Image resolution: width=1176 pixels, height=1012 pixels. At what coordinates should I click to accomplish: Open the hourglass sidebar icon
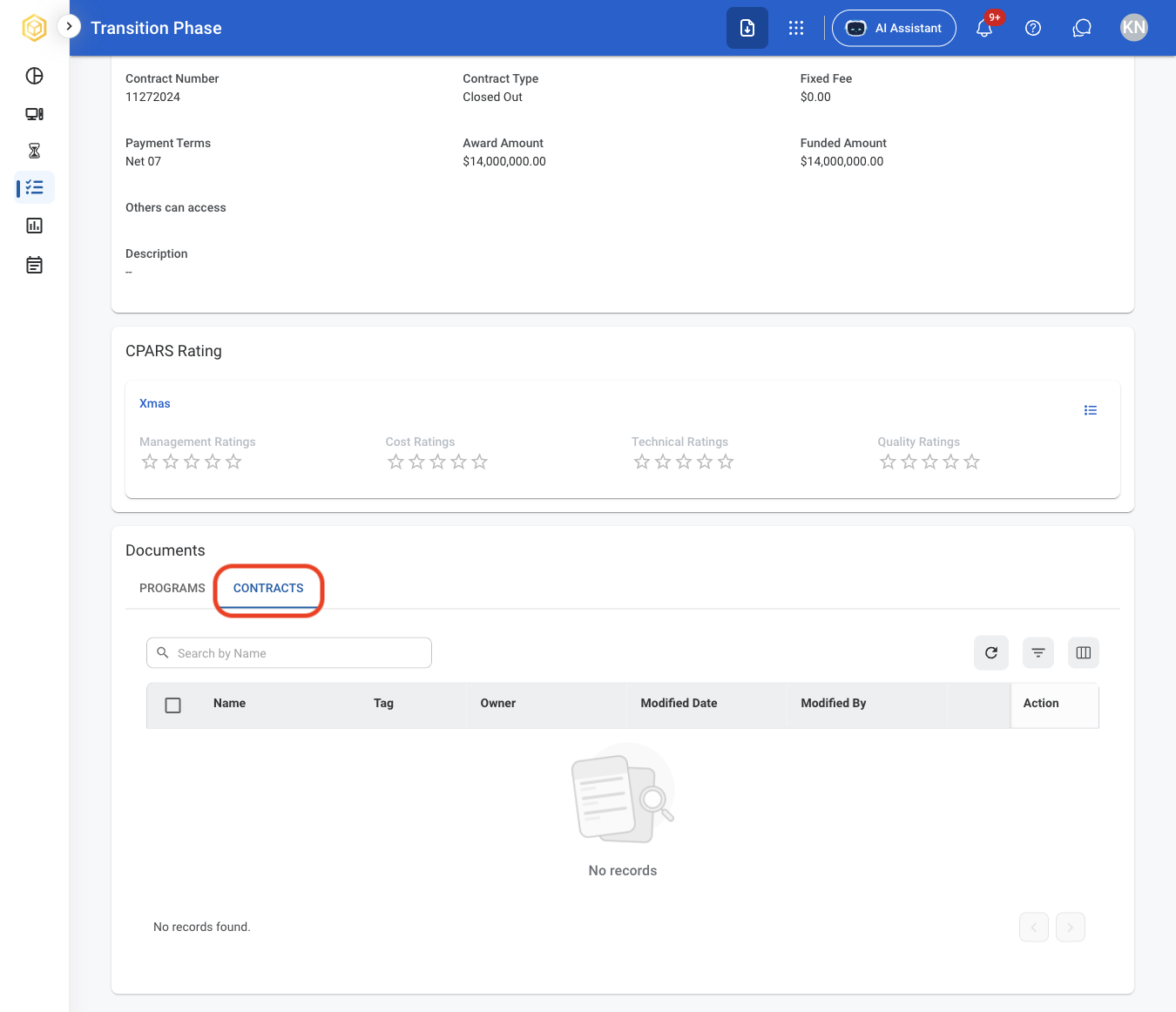[x=35, y=151]
